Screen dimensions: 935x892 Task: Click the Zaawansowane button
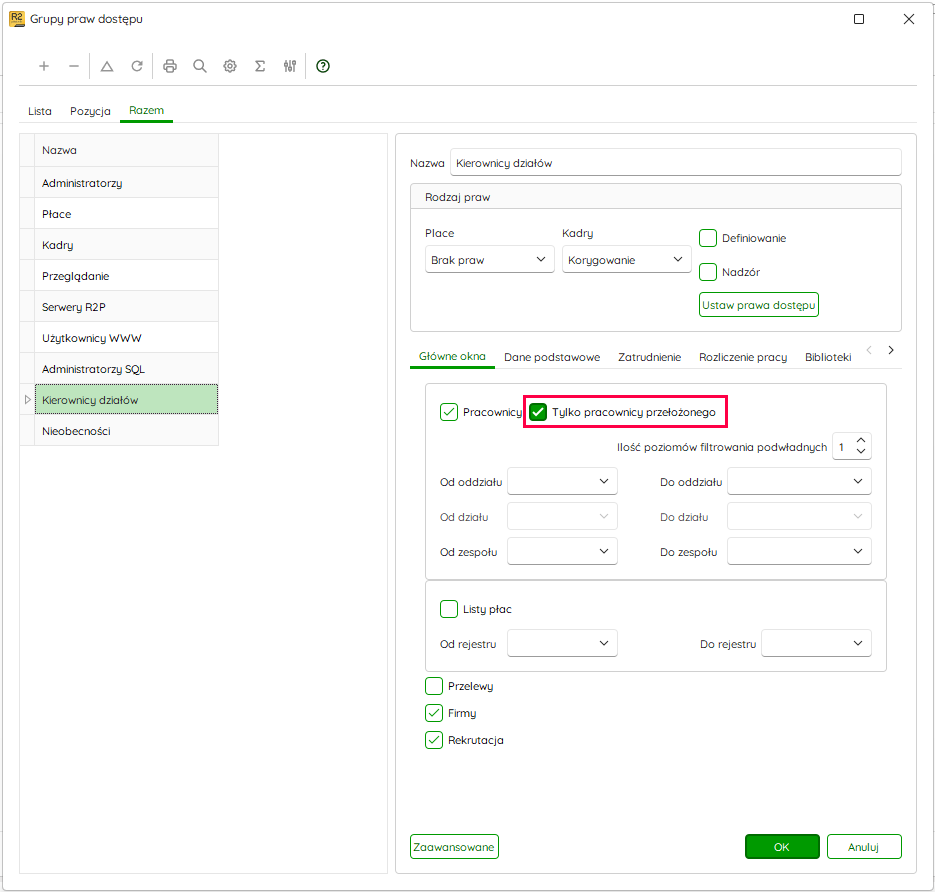click(454, 847)
